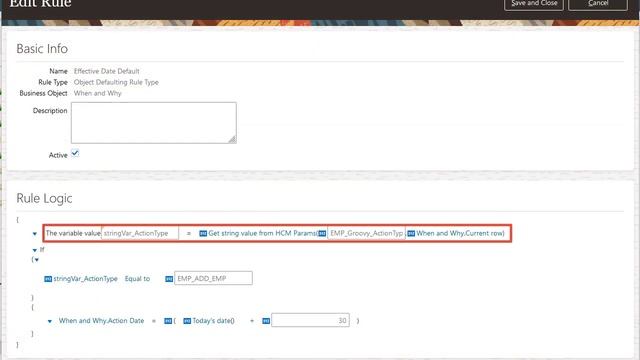The width and height of the screenshot is (640, 360).
Task: Collapse the If block arrow
Action: [35, 250]
